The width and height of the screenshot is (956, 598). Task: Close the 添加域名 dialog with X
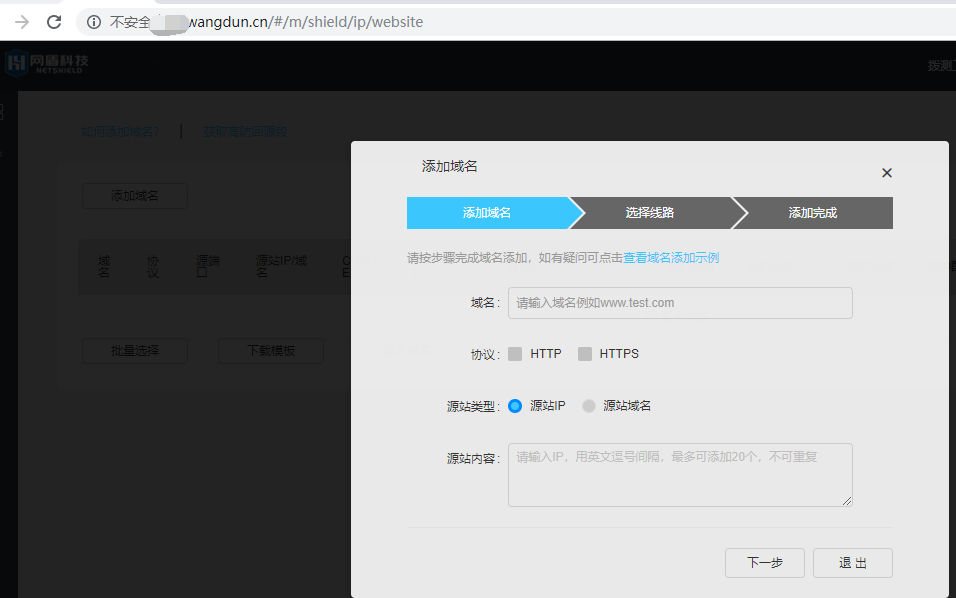[x=886, y=173]
